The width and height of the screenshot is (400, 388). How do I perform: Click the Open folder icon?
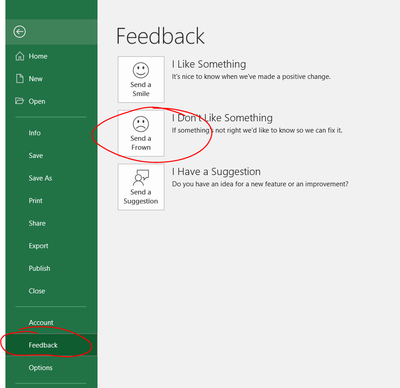(x=20, y=101)
